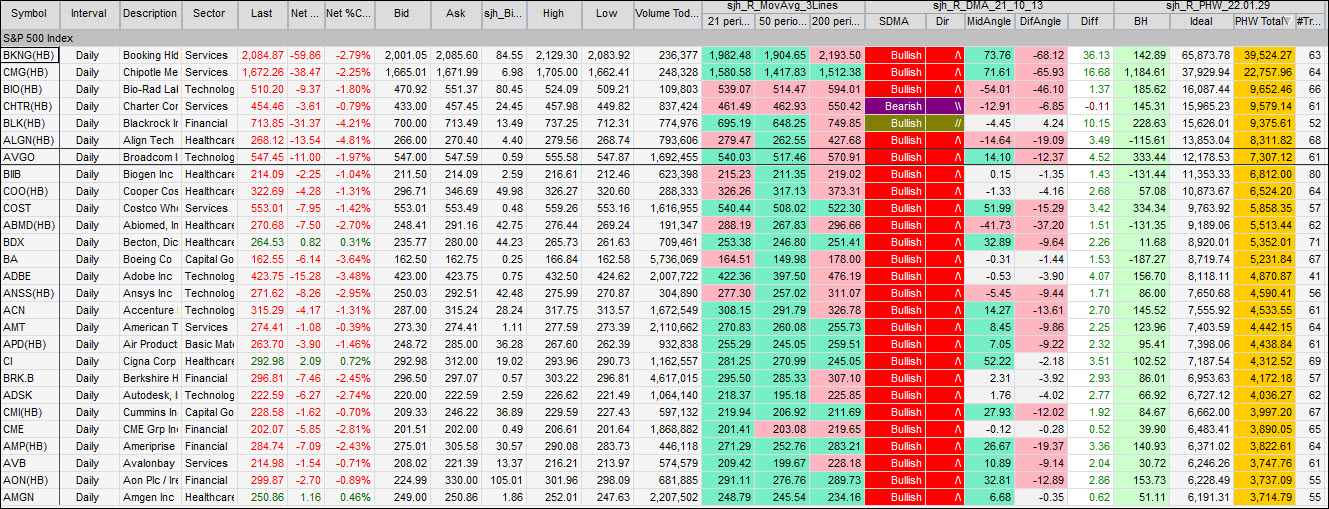The height and width of the screenshot is (509, 1329).
Task: Click the BRK.B symbol cell
Action: click(30, 378)
